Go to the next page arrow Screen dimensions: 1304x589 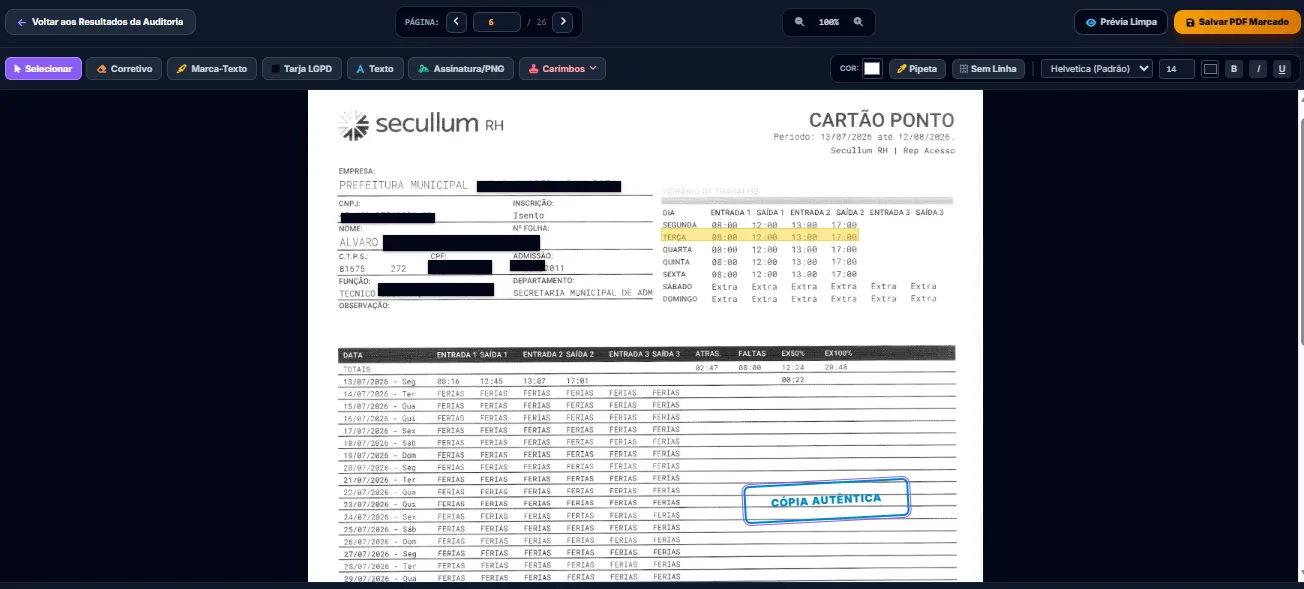click(563, 21)
